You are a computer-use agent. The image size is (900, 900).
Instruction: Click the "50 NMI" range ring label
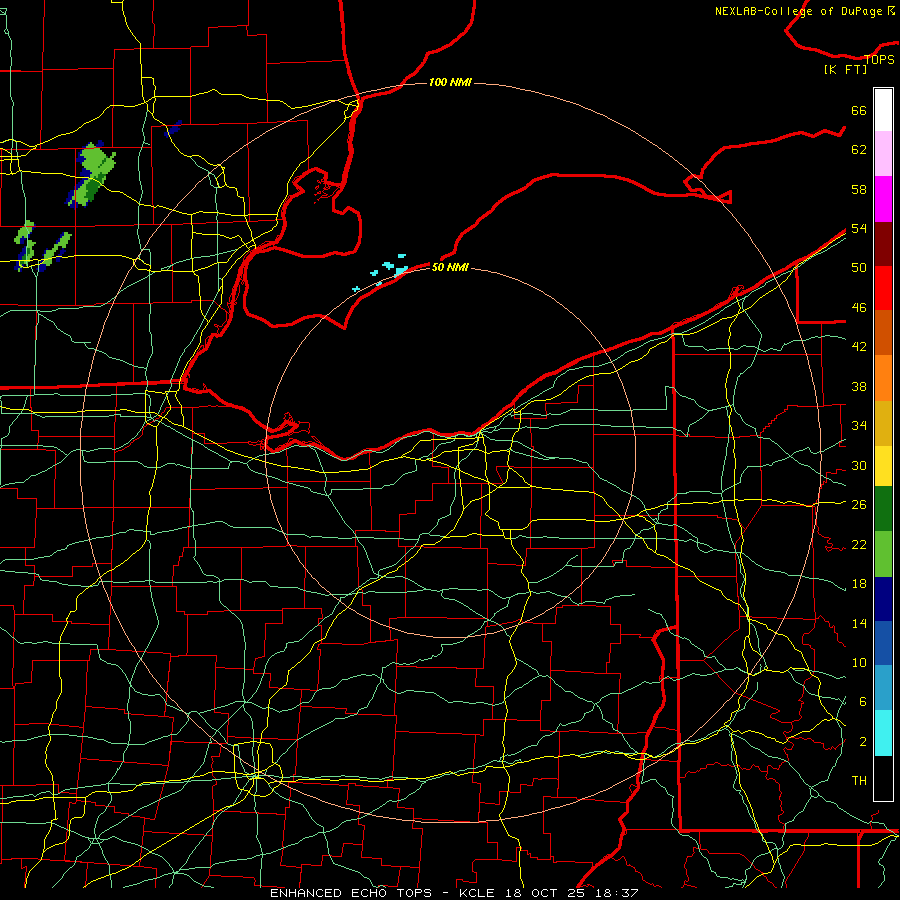[450, 267]
